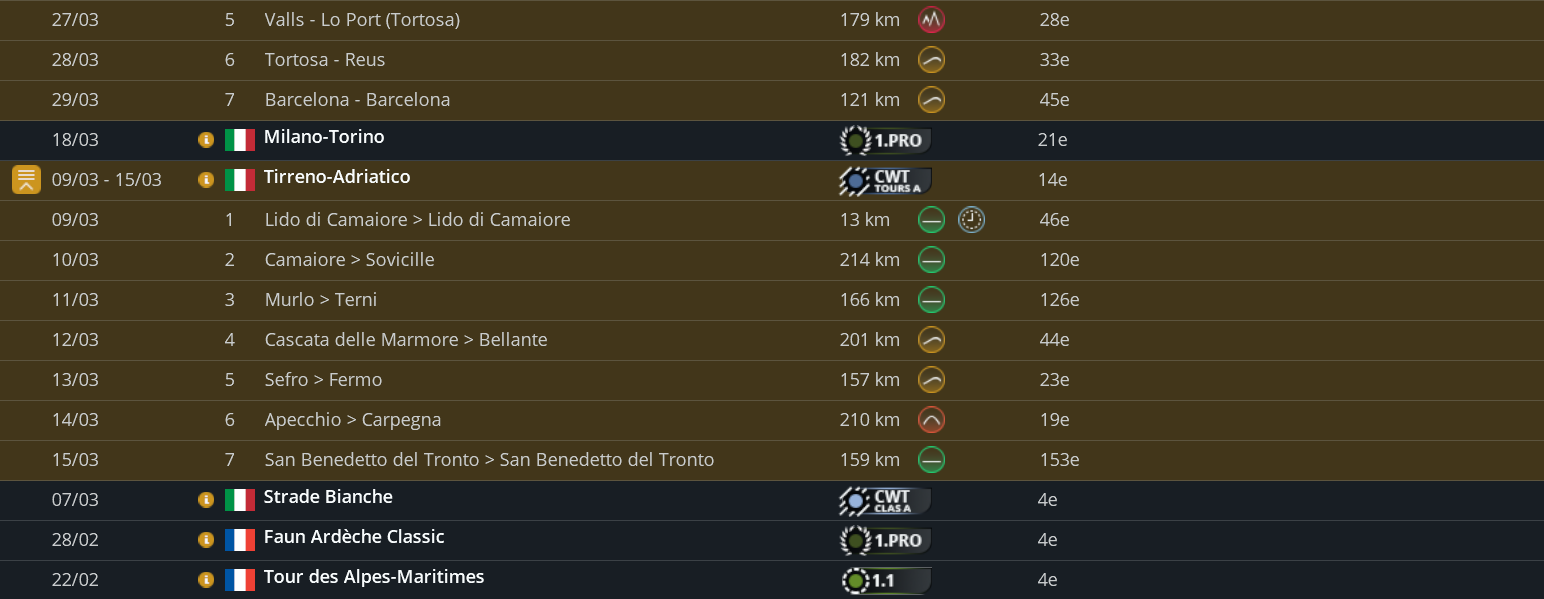
Task: Click mountain profile icon for Valls stage
Action: tap(931, 20)
